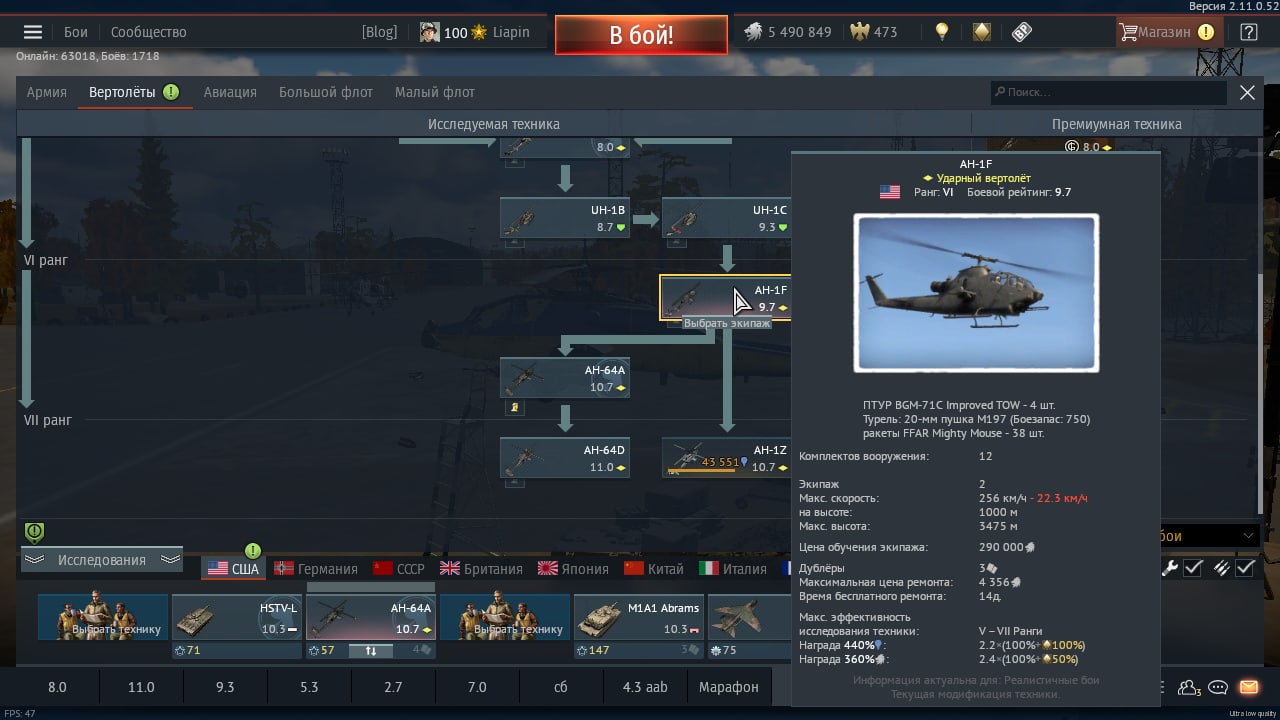
Task: Click first empty Выбрать технику crew slot
Action: (x=103, y=617)
